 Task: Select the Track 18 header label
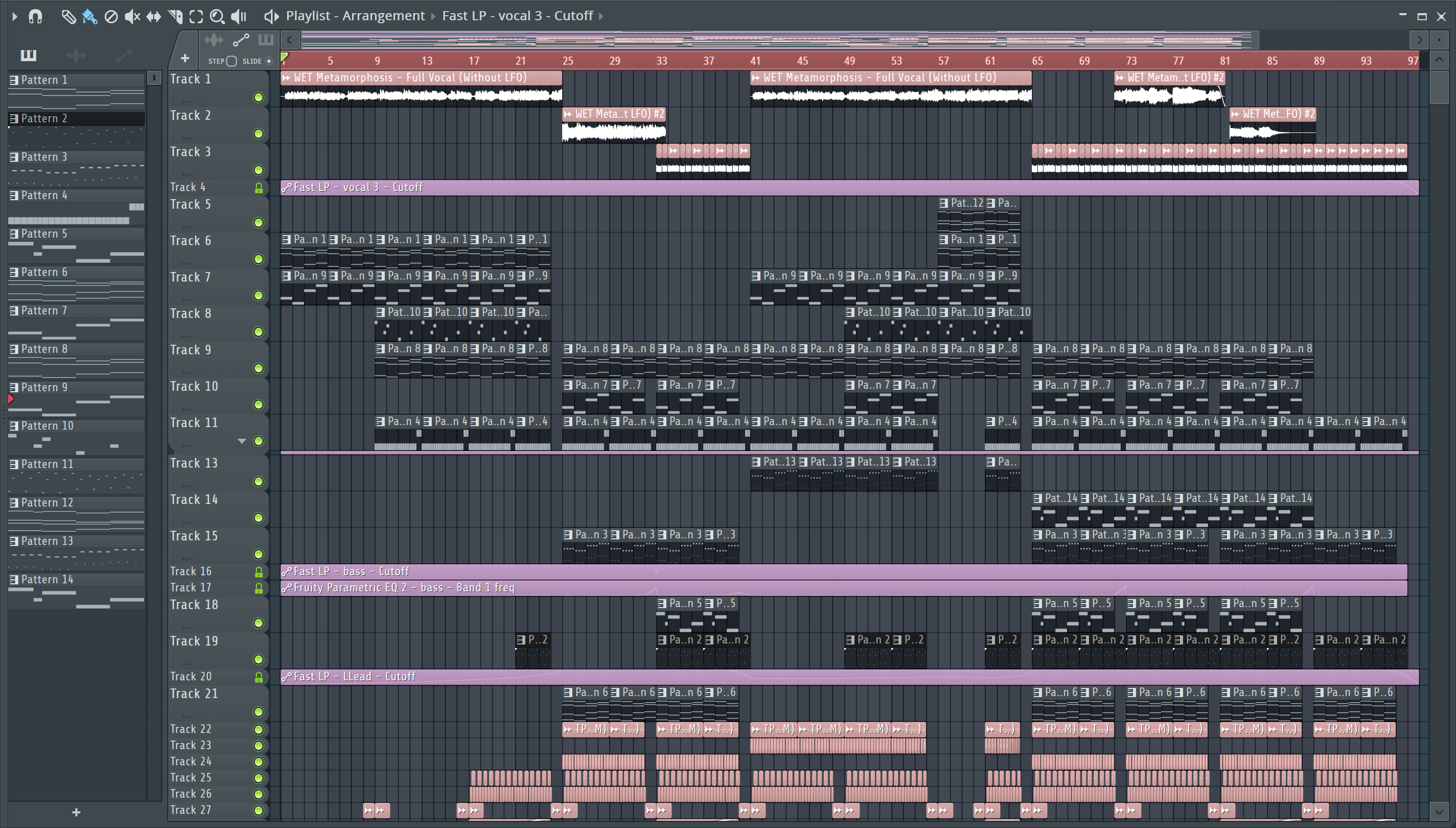pyautogui.click(x=194, y=605)
